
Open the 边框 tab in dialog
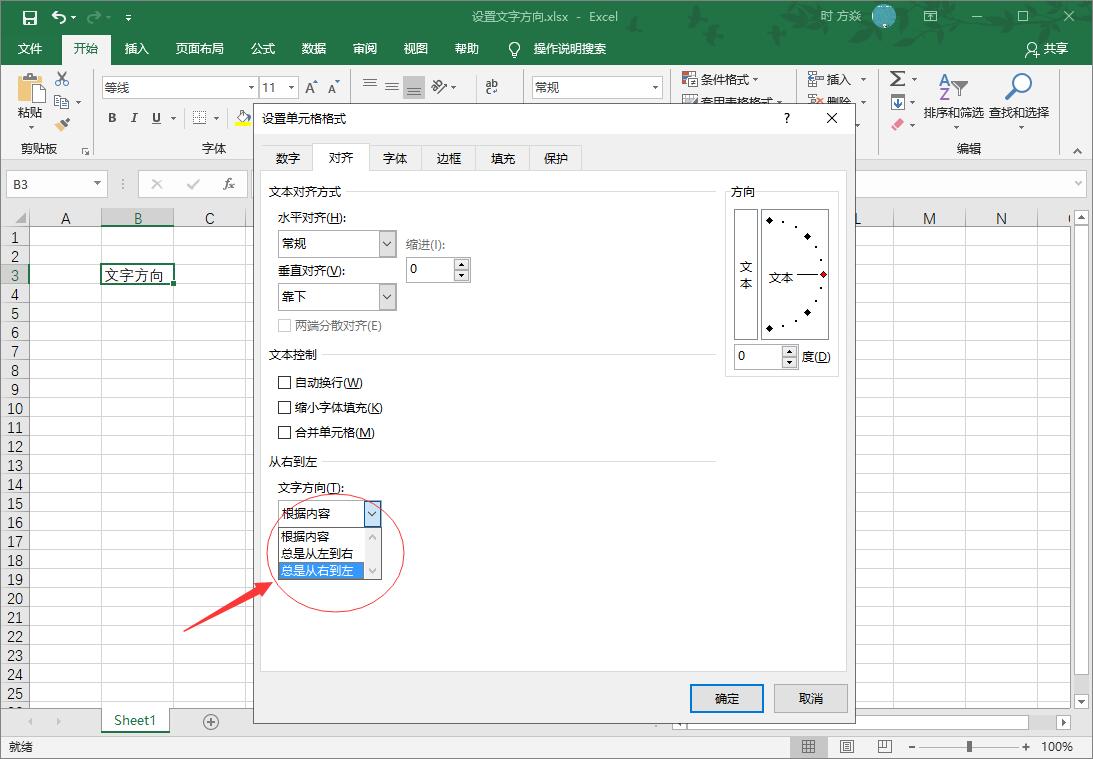449,158
